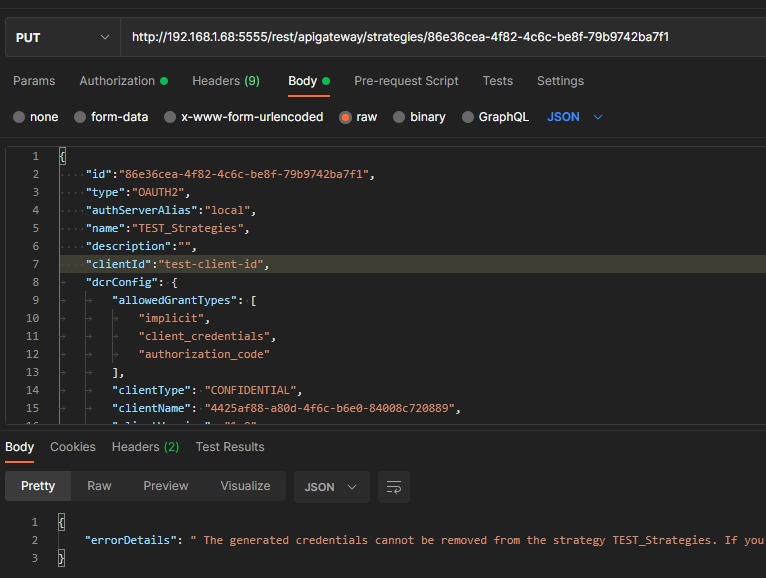Go to Pre-request Script tab
766x578 pixels.
click(406, 81)
